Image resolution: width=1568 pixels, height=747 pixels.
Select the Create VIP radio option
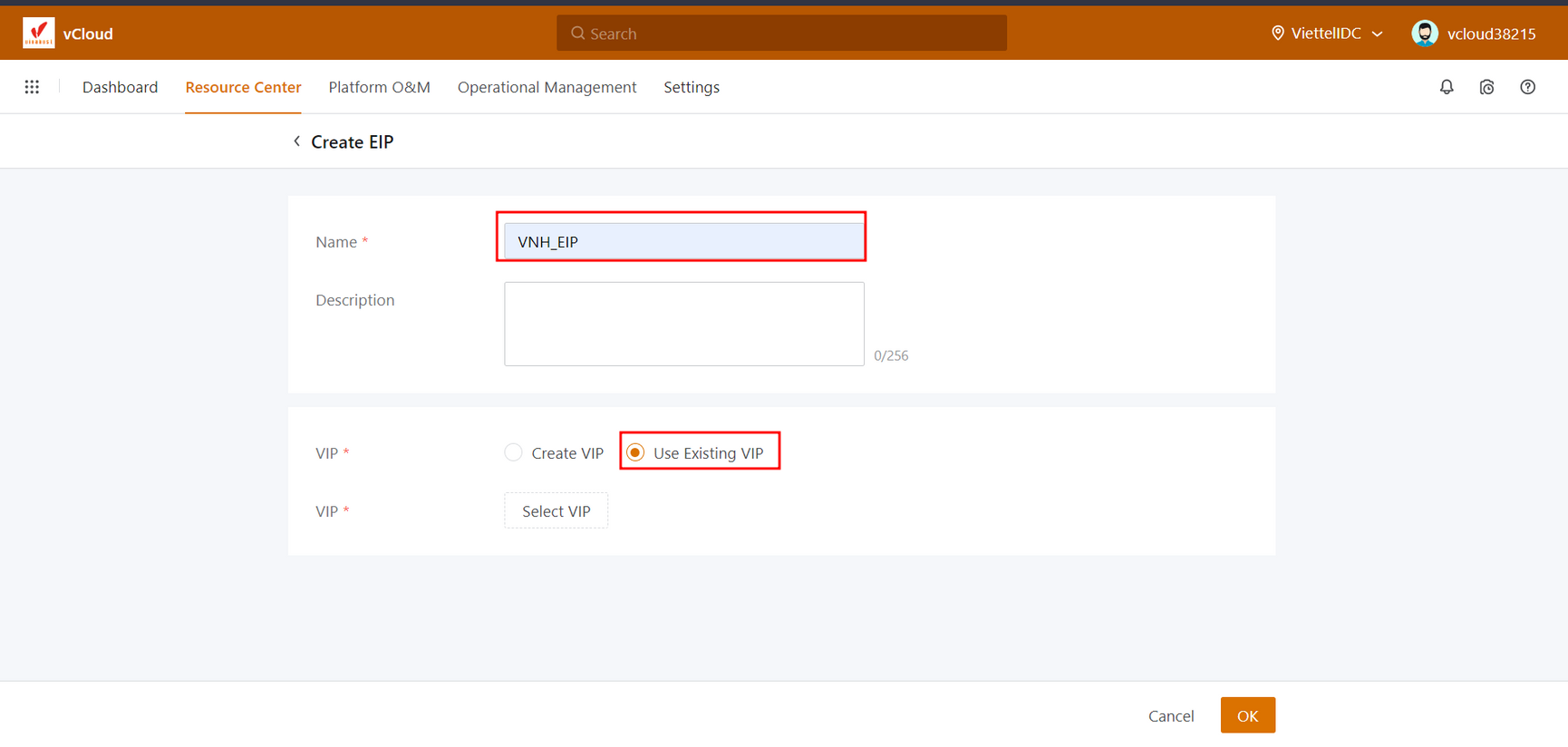[514, 452]
